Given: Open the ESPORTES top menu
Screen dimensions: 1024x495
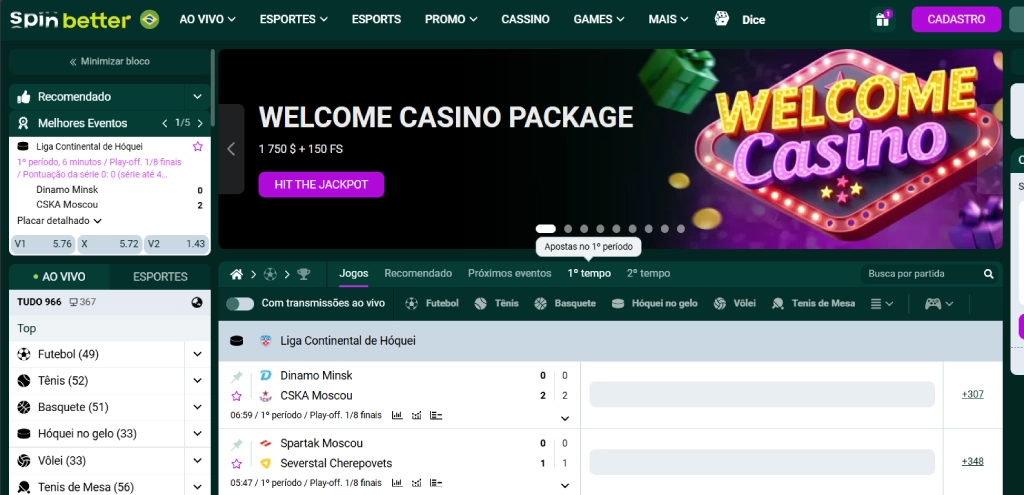Looking at the screenshot, I should coord(294,20).
